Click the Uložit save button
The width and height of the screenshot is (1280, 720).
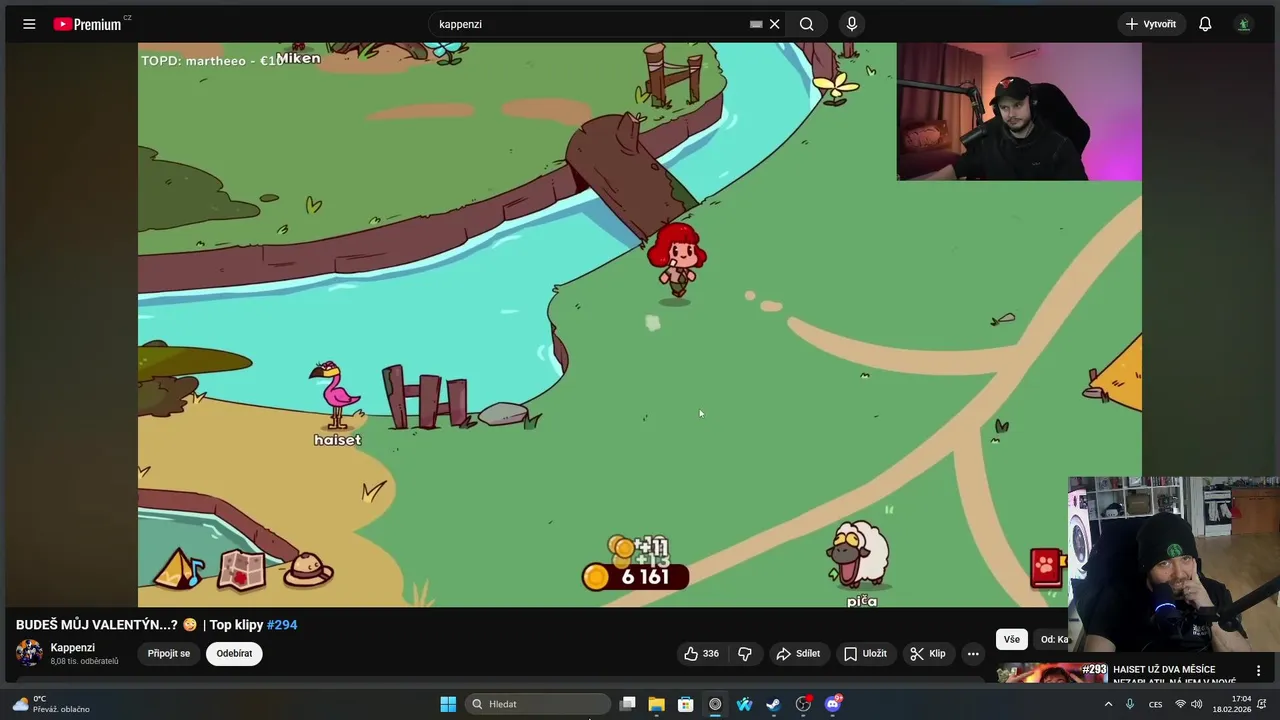pos(865,653)
